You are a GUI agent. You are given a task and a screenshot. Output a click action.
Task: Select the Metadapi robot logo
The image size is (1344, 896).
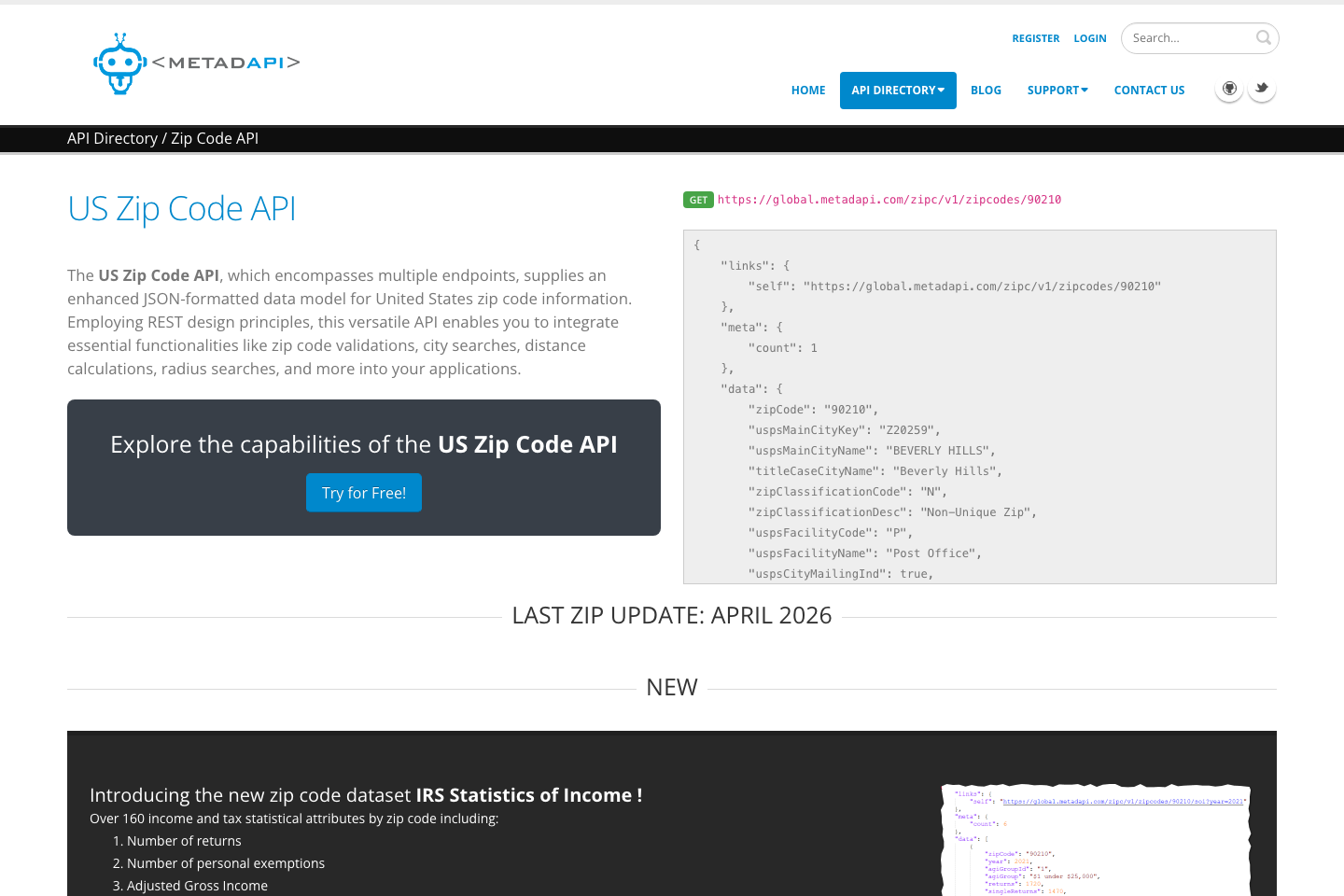119,63
